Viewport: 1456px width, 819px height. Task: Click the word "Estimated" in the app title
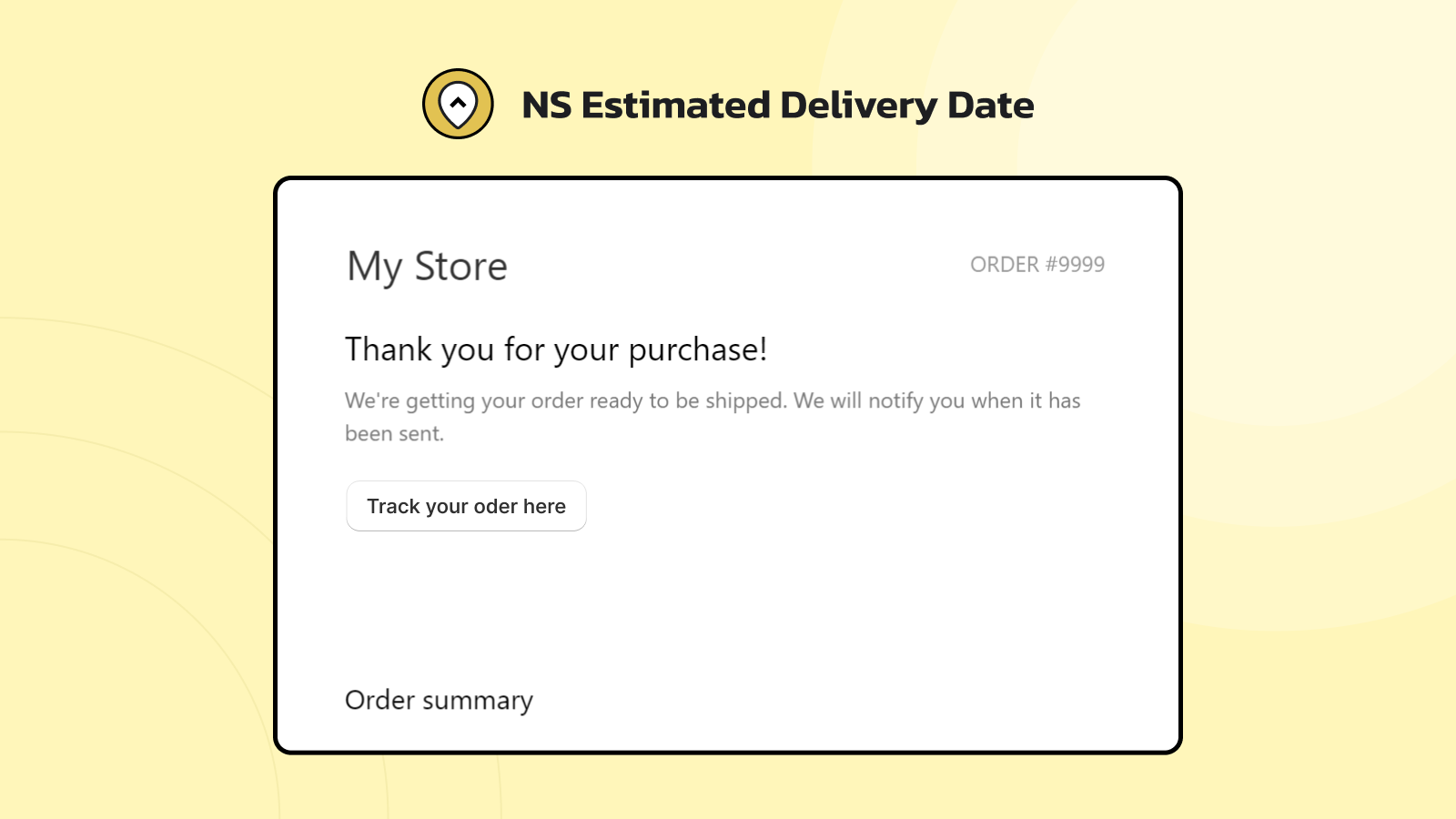pos(676,106)
